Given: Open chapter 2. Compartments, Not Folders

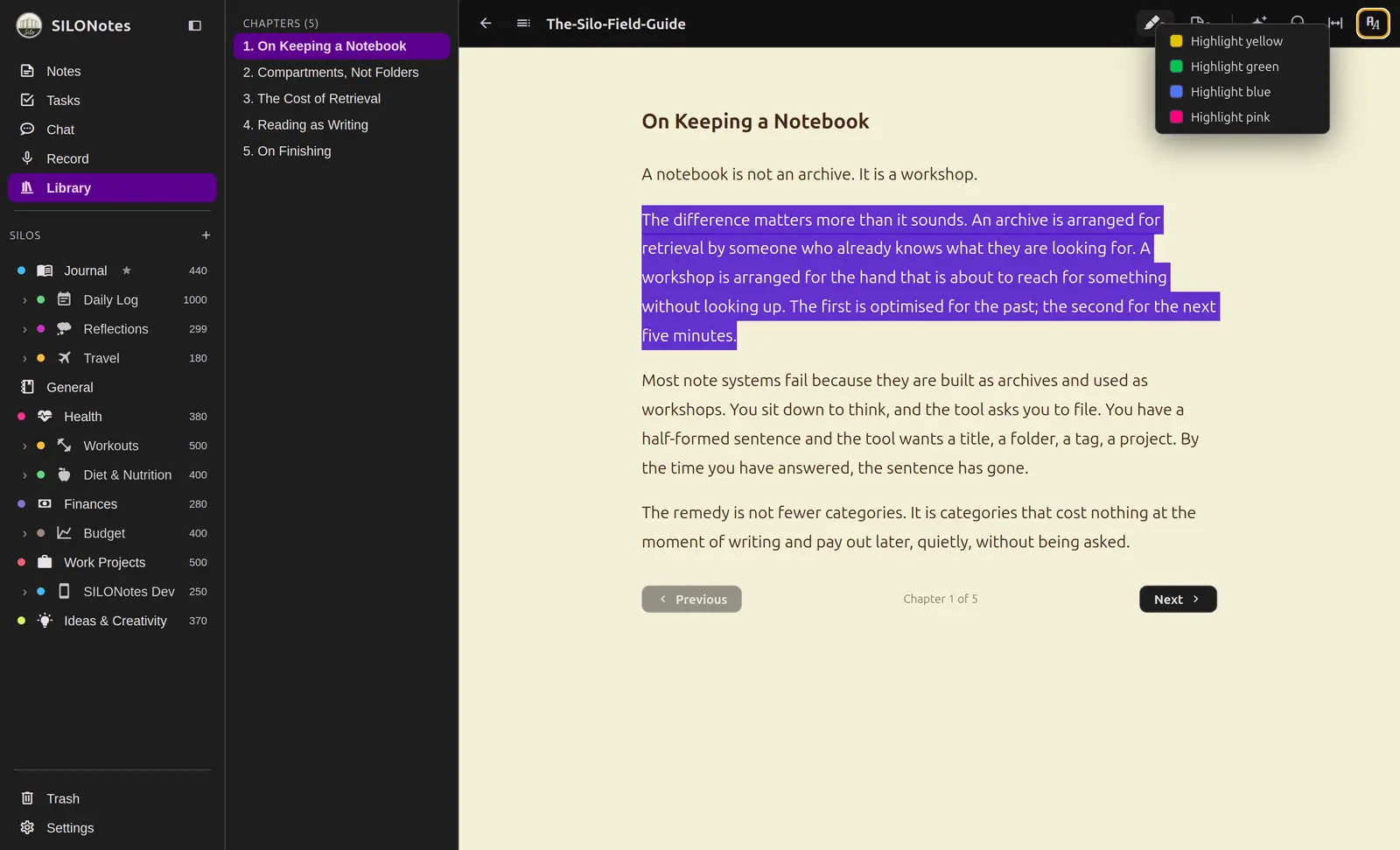Looking at the screenshot, I should pyautogui.click(x=341, y=73).
